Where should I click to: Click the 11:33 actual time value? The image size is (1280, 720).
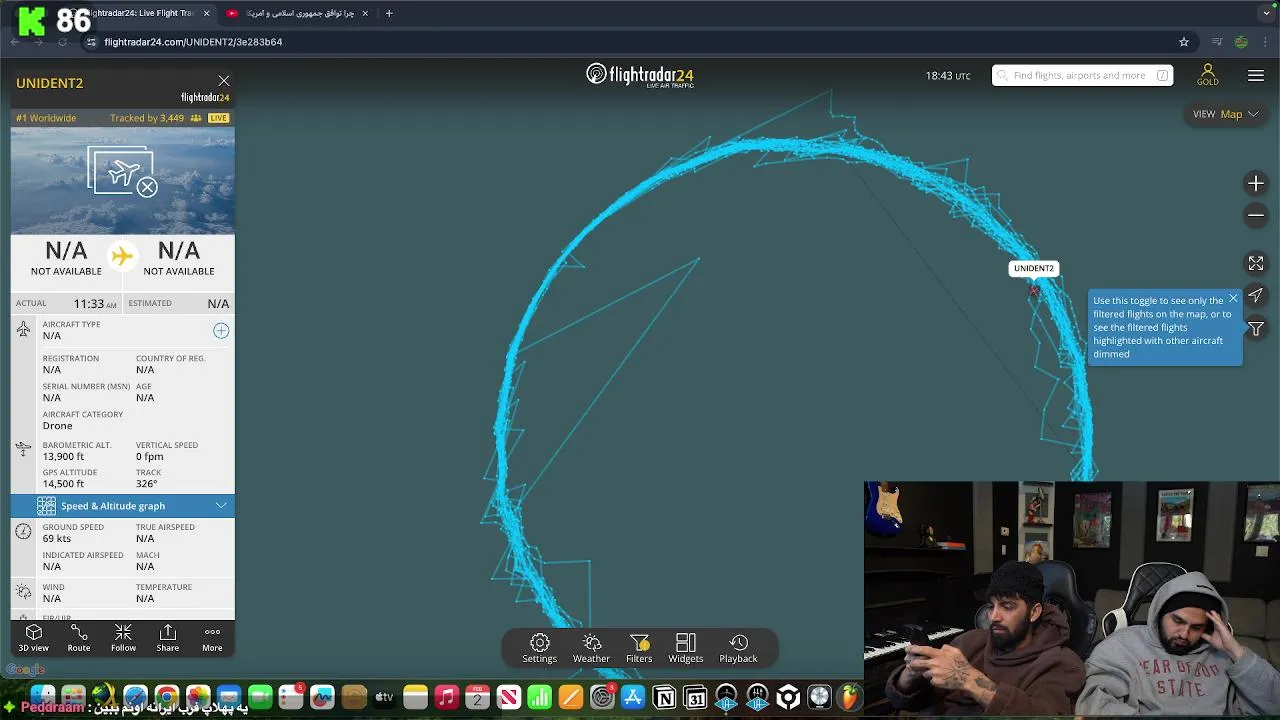95,303
